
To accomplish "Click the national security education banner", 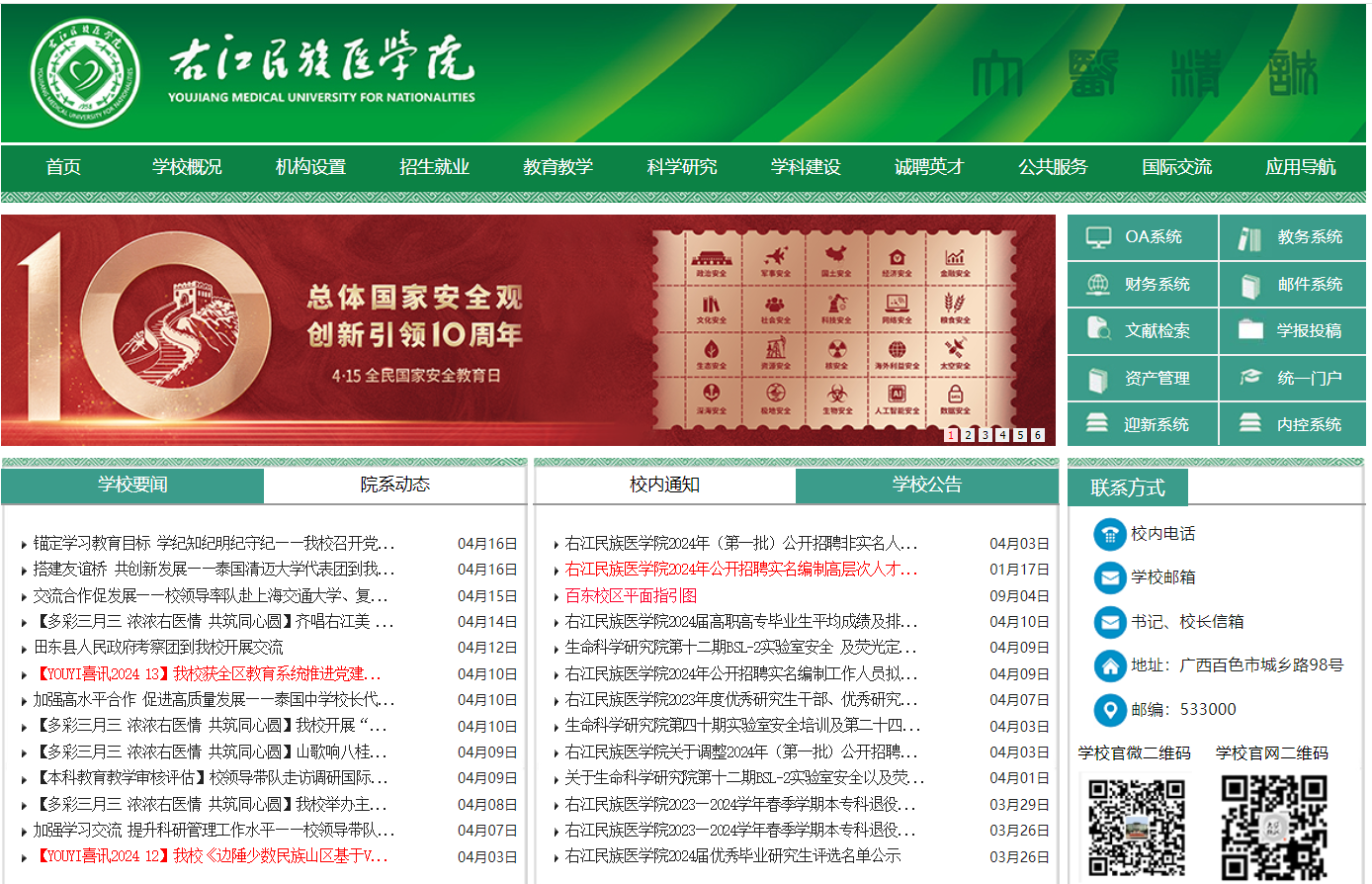I will pyautogui.click(x=528, y=330).
